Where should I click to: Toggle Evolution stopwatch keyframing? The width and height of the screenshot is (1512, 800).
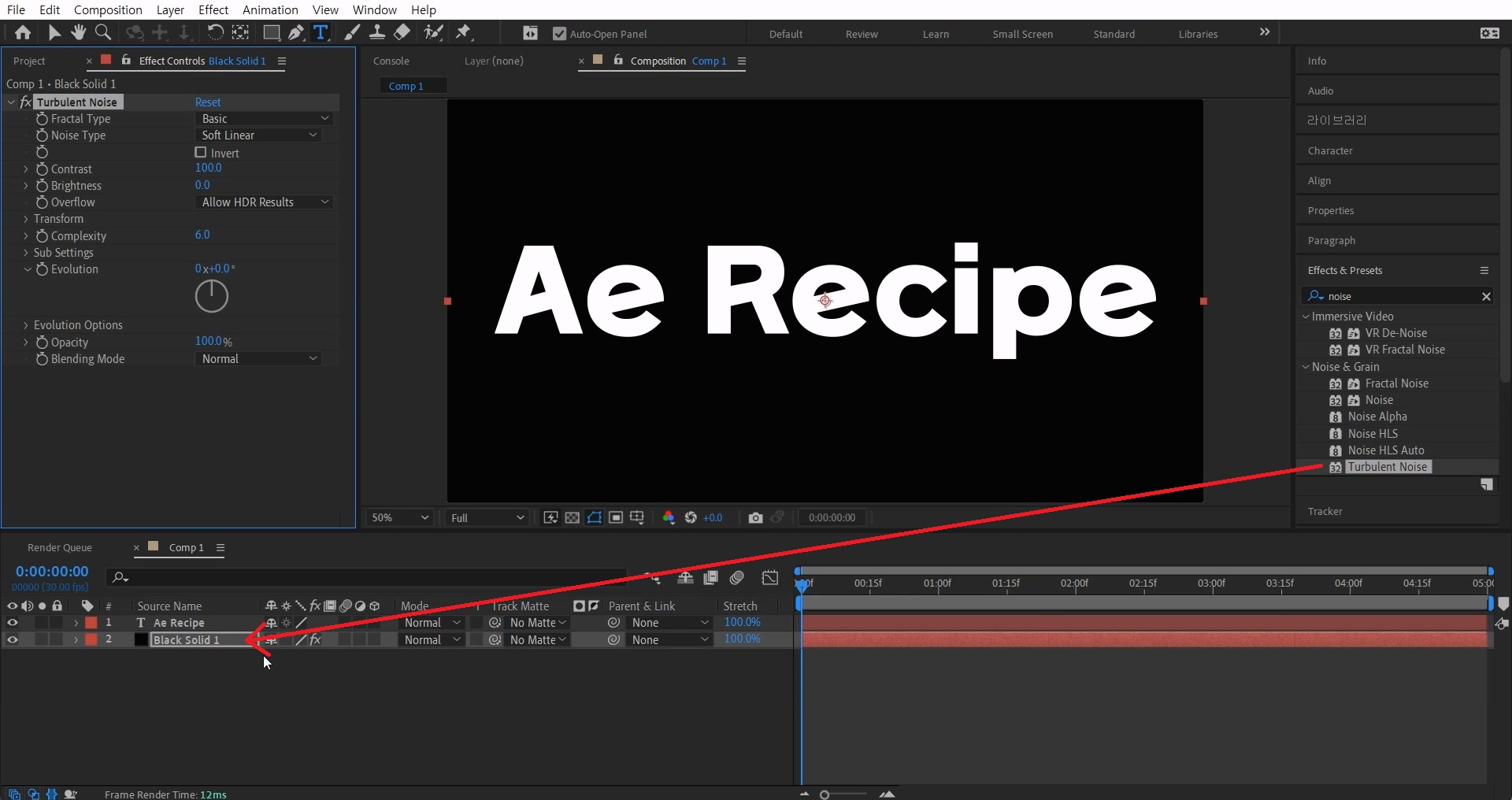coord(43,269)
